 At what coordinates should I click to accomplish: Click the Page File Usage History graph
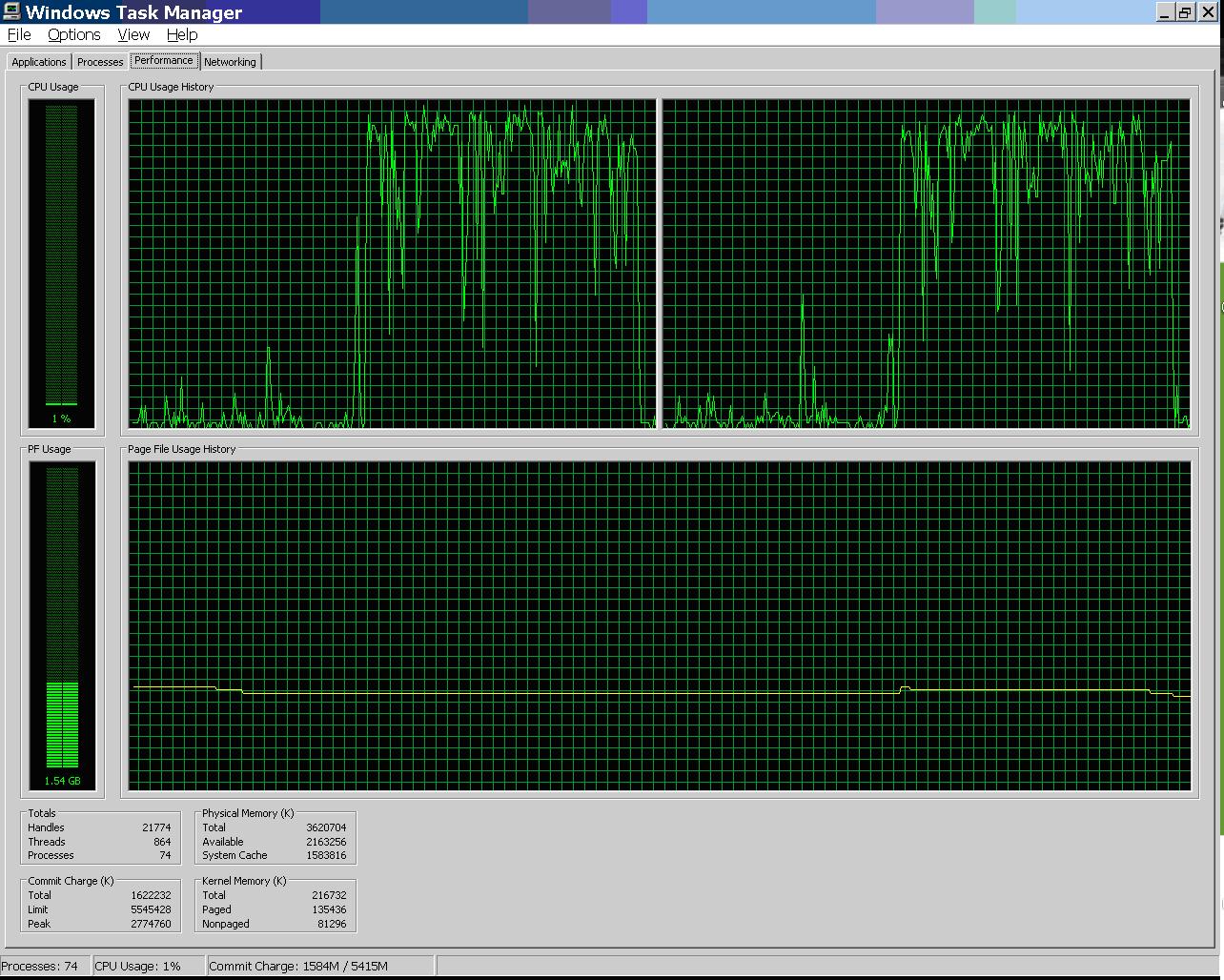[660, 625]
